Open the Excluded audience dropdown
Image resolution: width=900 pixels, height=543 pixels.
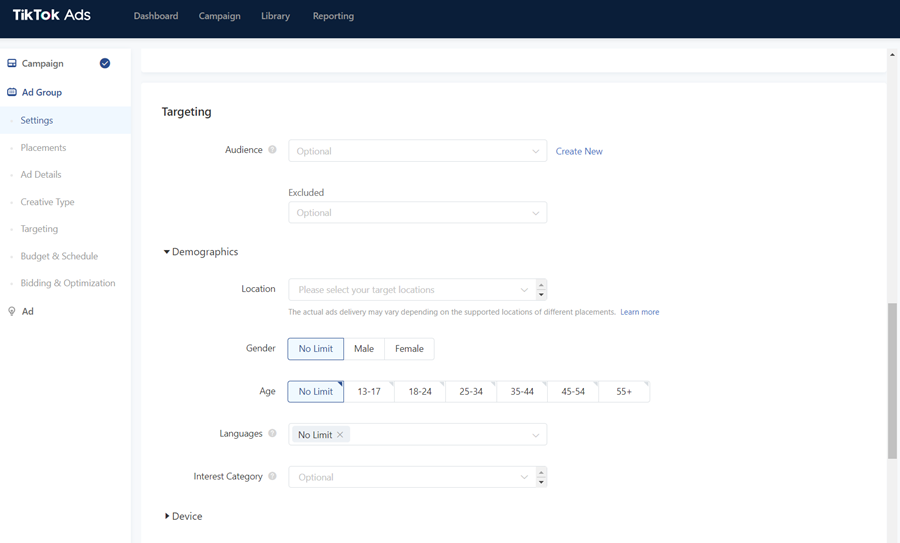(x=417, y=212)
